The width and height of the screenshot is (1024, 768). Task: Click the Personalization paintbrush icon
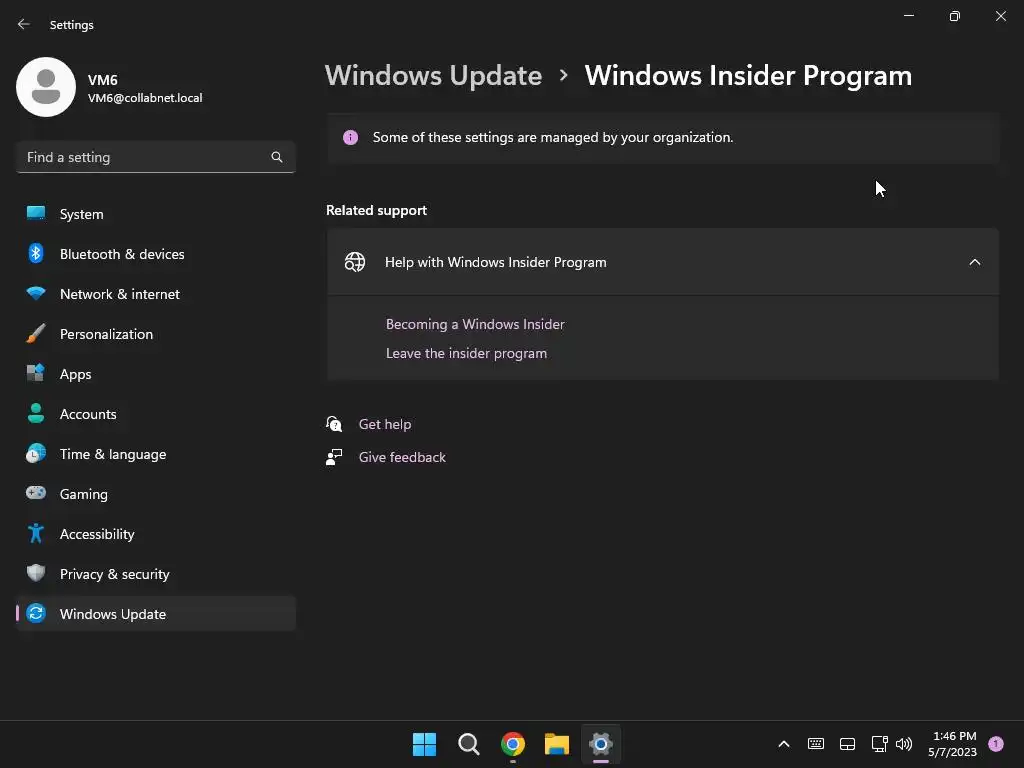coord(36,334)
